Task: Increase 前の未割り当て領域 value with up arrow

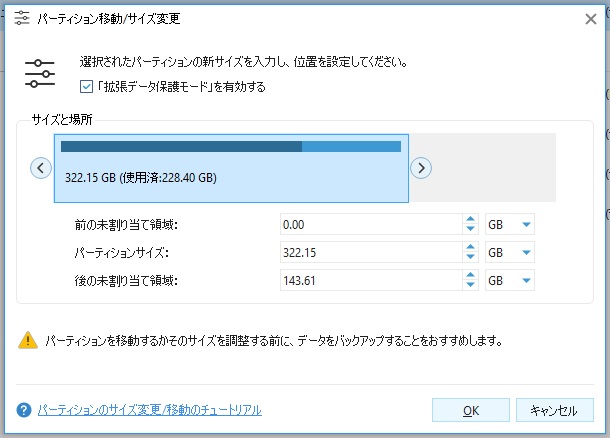Action: pos(470,219)
